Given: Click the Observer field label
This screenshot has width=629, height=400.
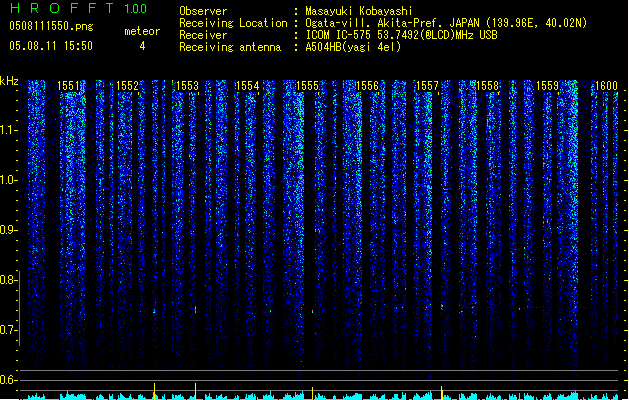Looking at the screenshot, I should pos(203,11).
